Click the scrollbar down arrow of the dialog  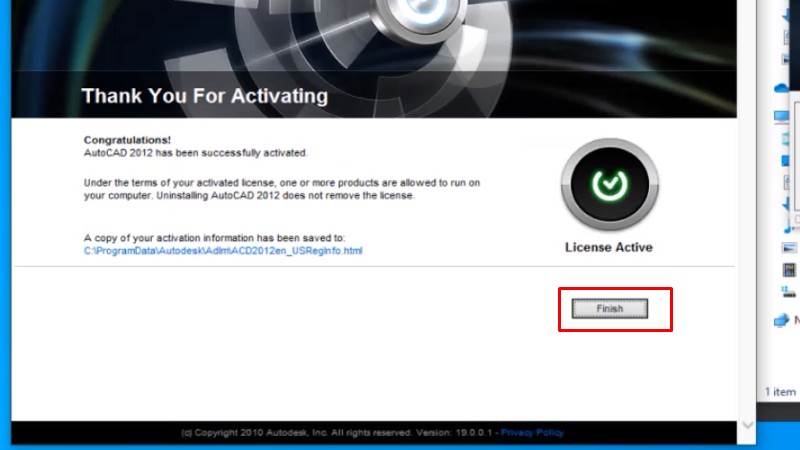(745, 425)
